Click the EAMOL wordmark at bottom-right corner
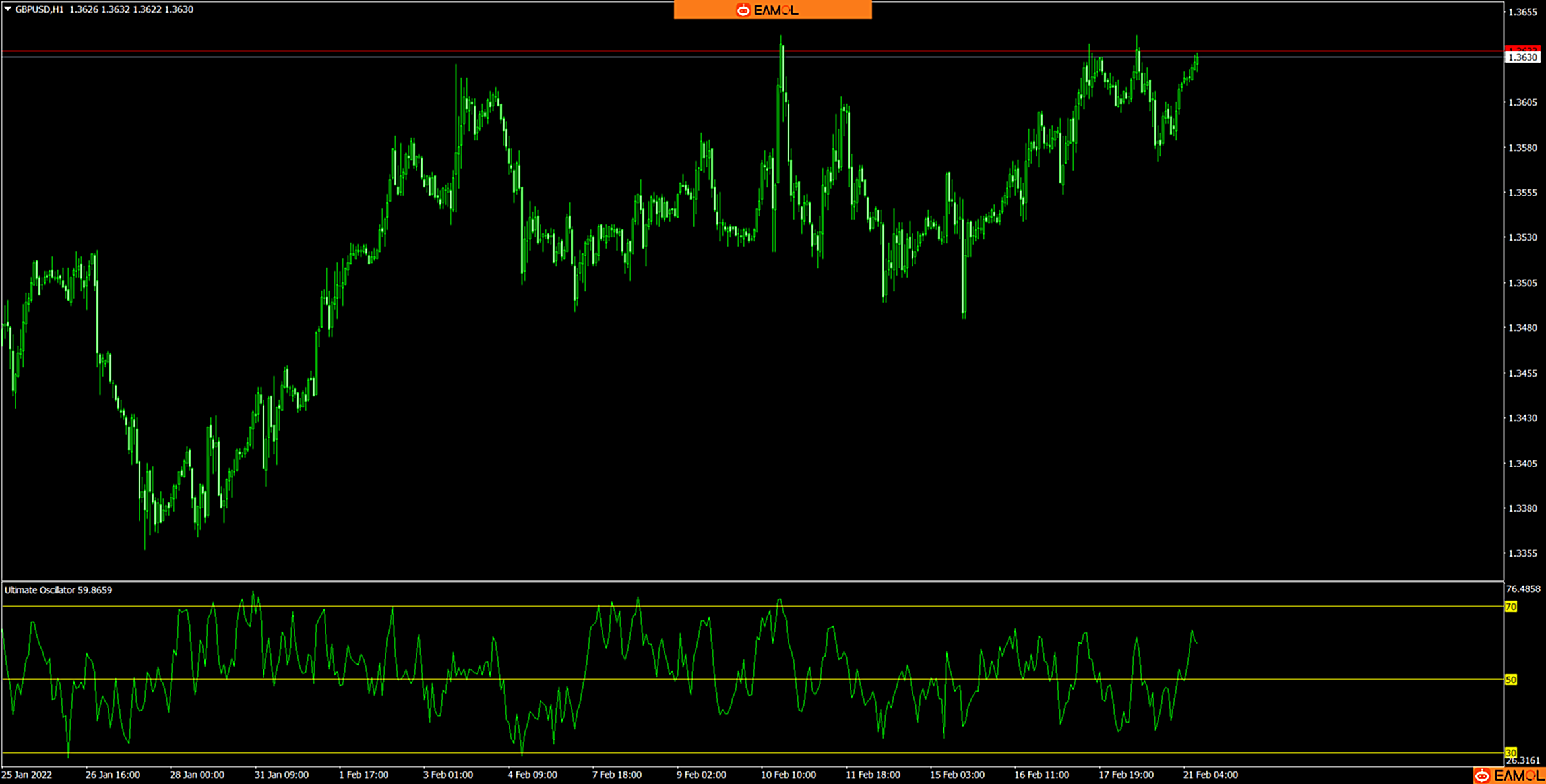The image size is (1546, 784). (1518, 776)
